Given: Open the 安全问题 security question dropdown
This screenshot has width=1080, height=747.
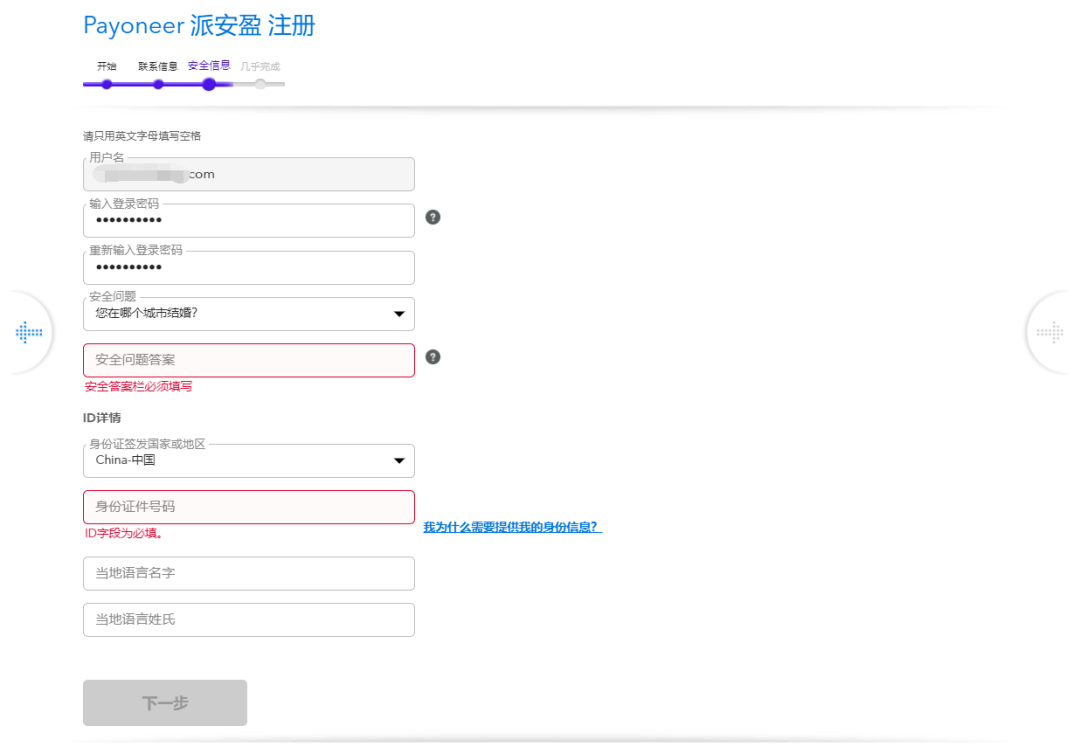Looking at the screenshot, I should [399, 313].
